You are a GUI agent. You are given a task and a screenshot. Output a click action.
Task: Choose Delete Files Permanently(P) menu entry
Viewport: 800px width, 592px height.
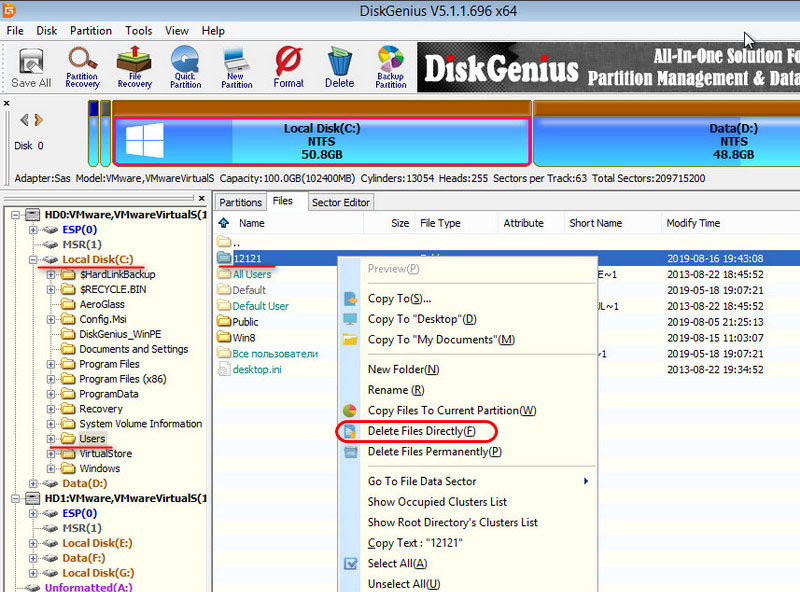tap(435, 452)
